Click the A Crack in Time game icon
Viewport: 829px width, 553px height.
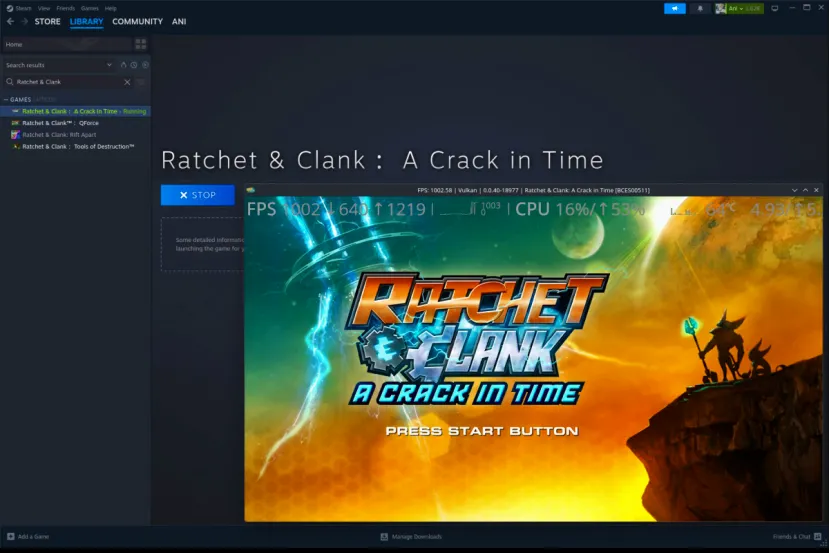(x=15, y=111)
